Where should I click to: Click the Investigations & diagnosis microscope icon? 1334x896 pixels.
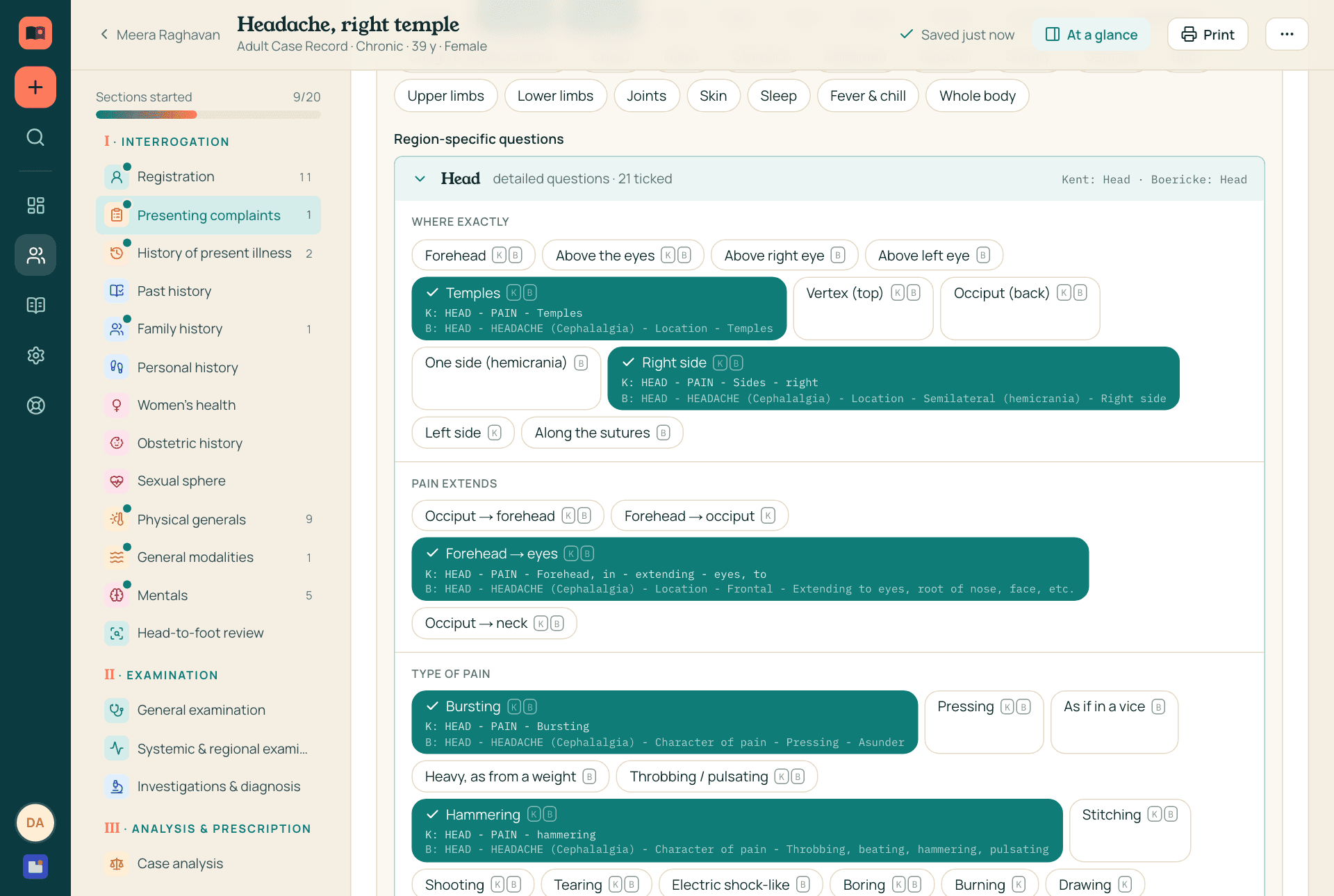click(117, 786)
